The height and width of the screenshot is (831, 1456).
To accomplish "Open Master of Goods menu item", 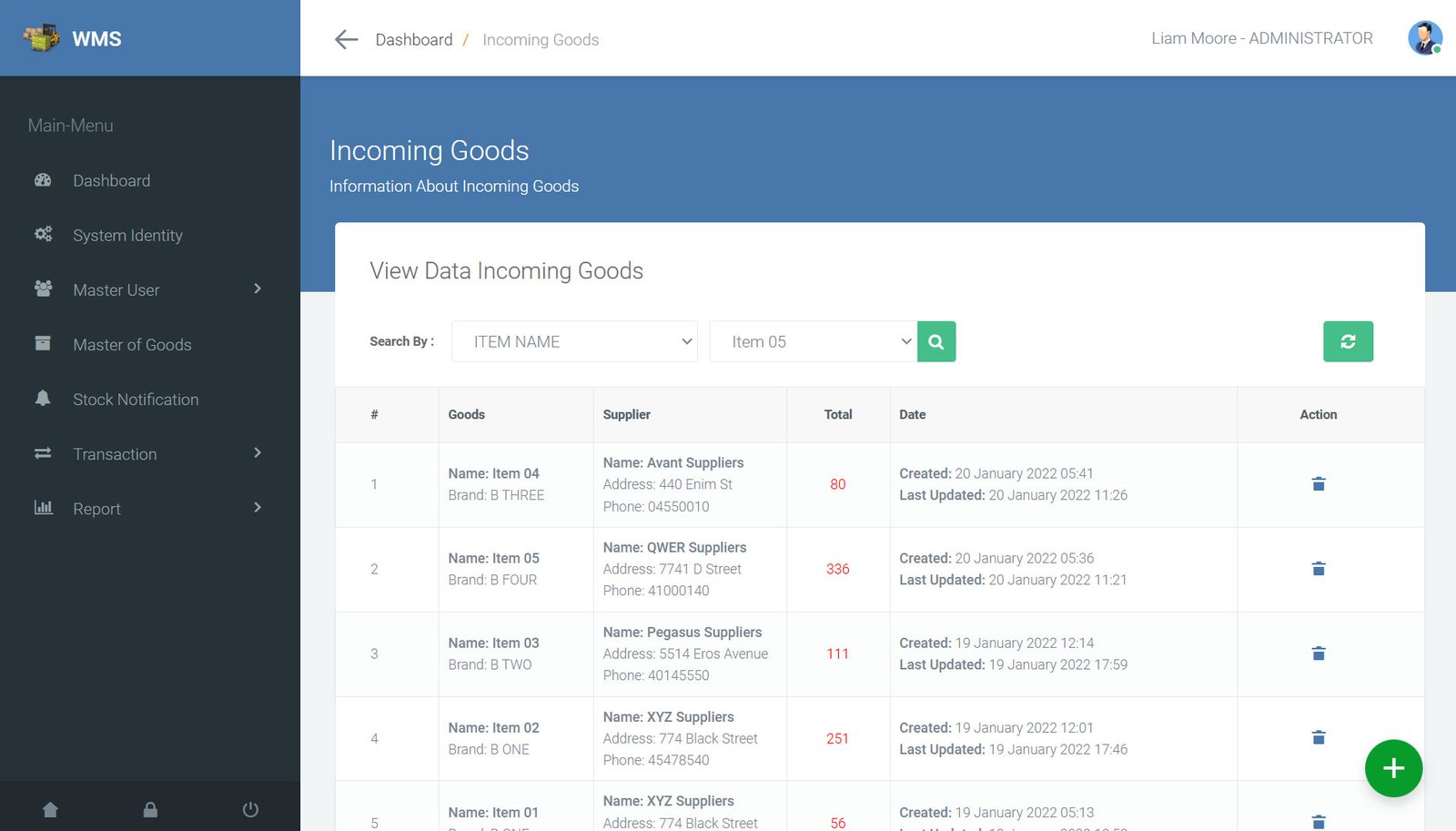I will coord(132,344).
